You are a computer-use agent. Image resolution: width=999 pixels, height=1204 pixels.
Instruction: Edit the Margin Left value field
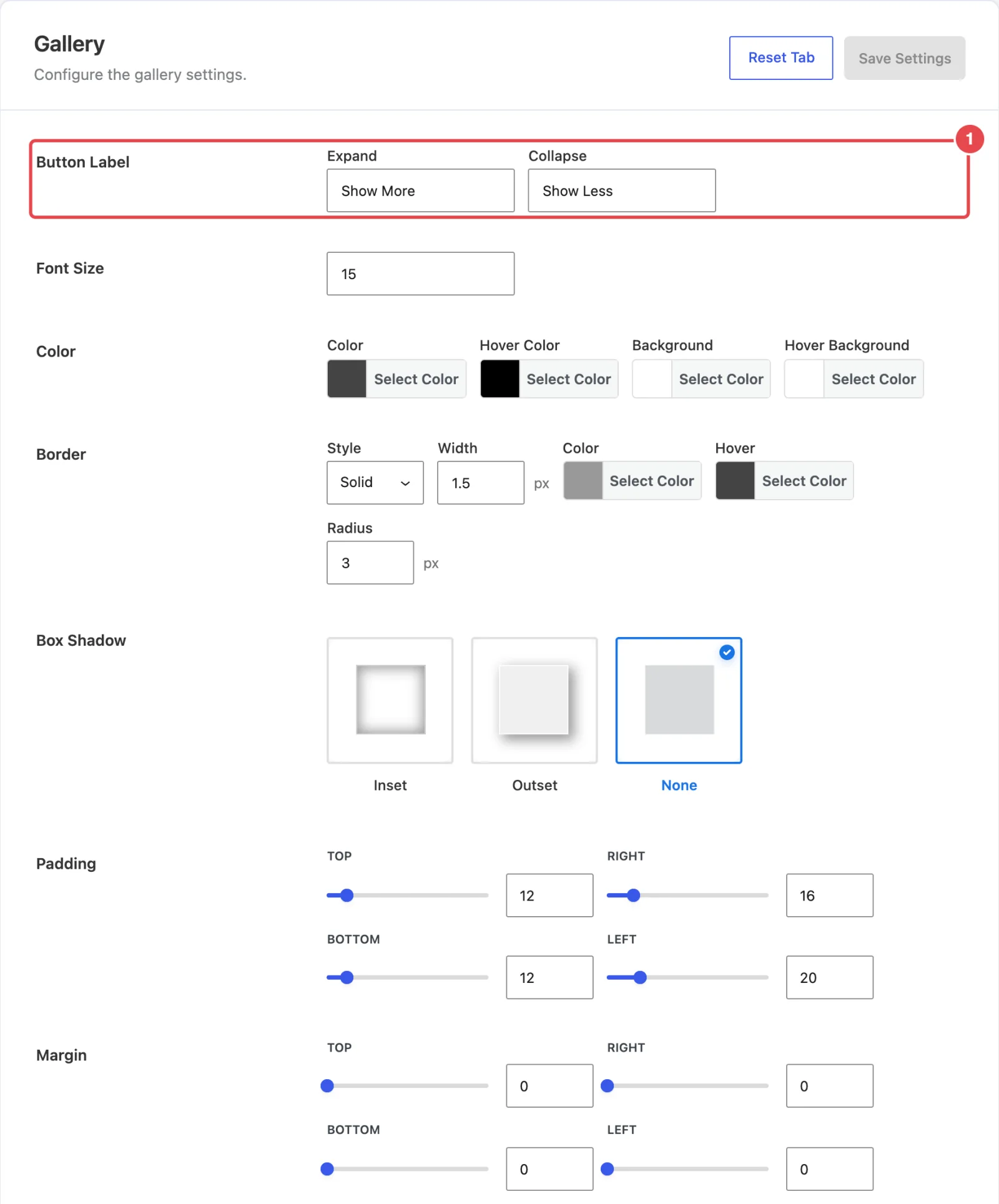pyautogui.click(x=829, y=1169)
